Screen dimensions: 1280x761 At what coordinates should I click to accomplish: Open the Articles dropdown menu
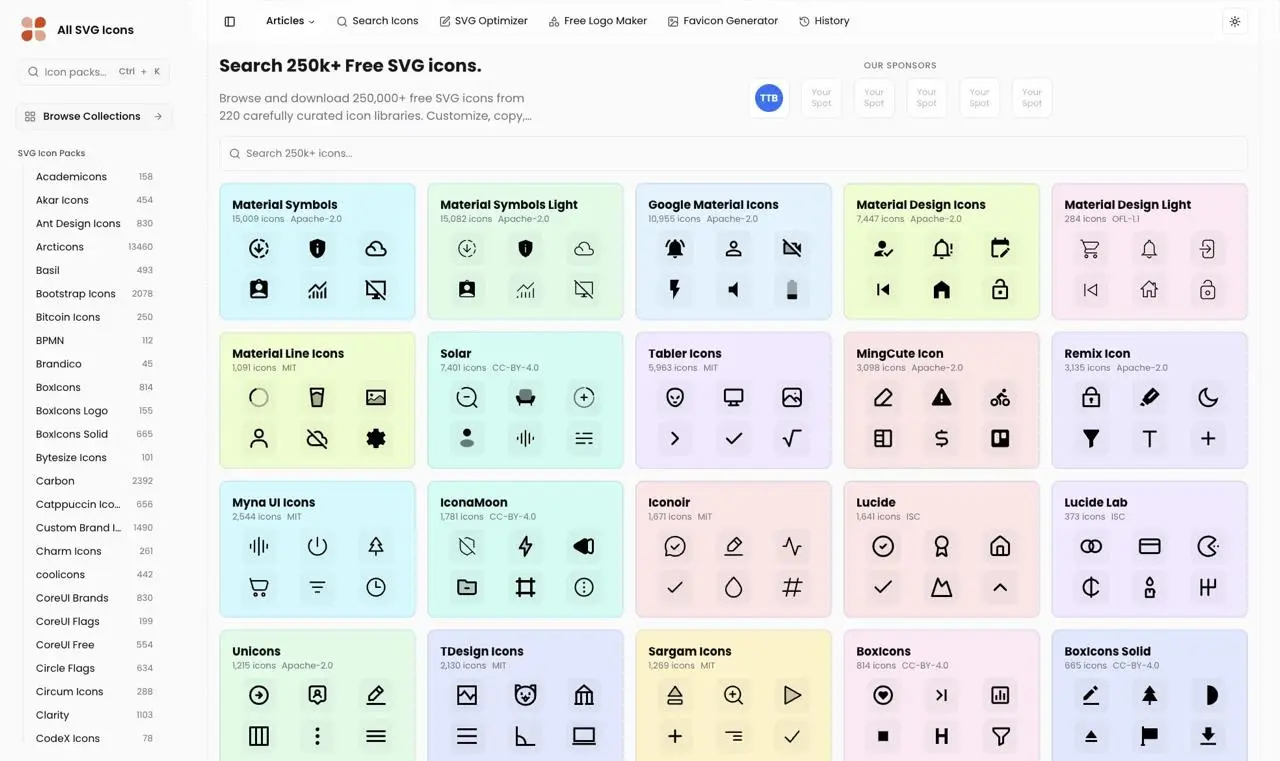[x=290, y=21]
